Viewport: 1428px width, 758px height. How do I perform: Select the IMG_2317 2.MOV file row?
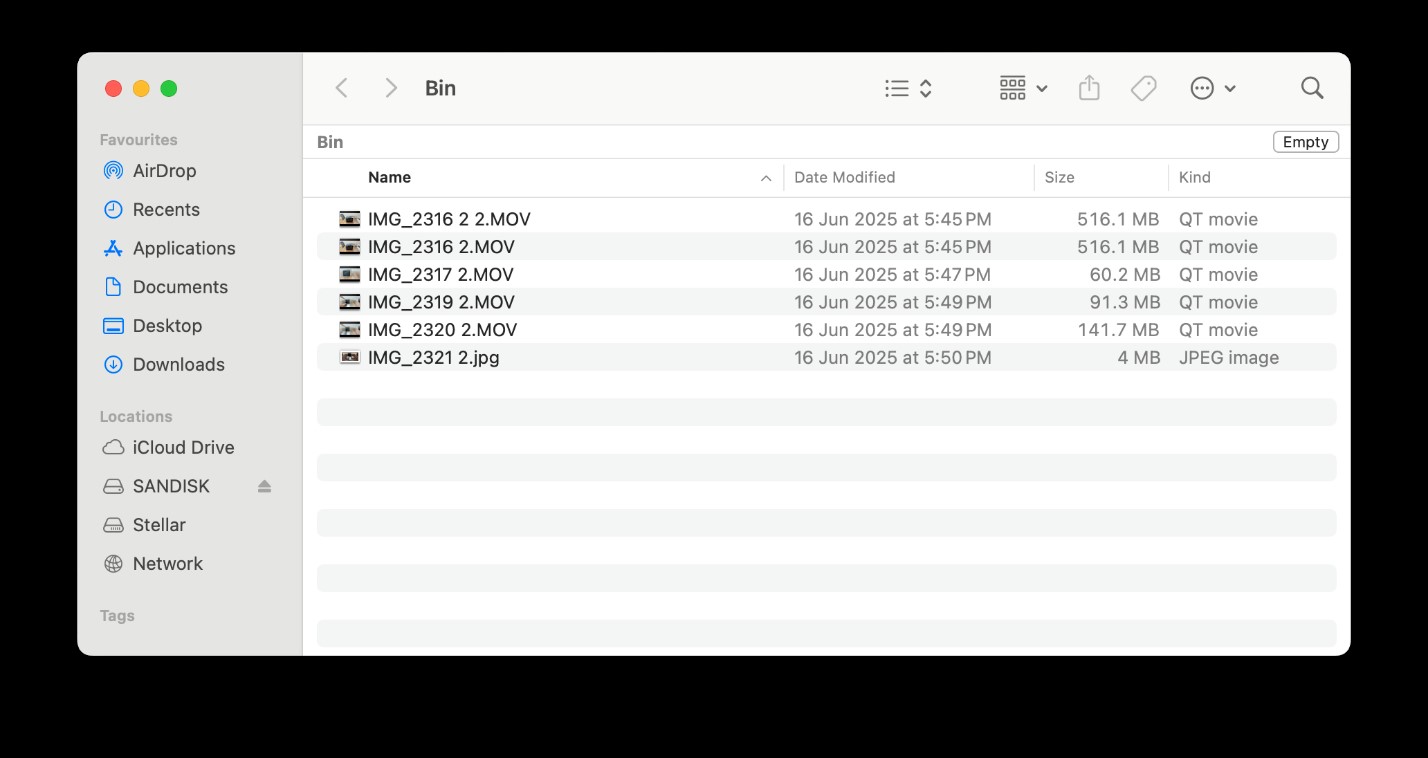tap(440, 274)
